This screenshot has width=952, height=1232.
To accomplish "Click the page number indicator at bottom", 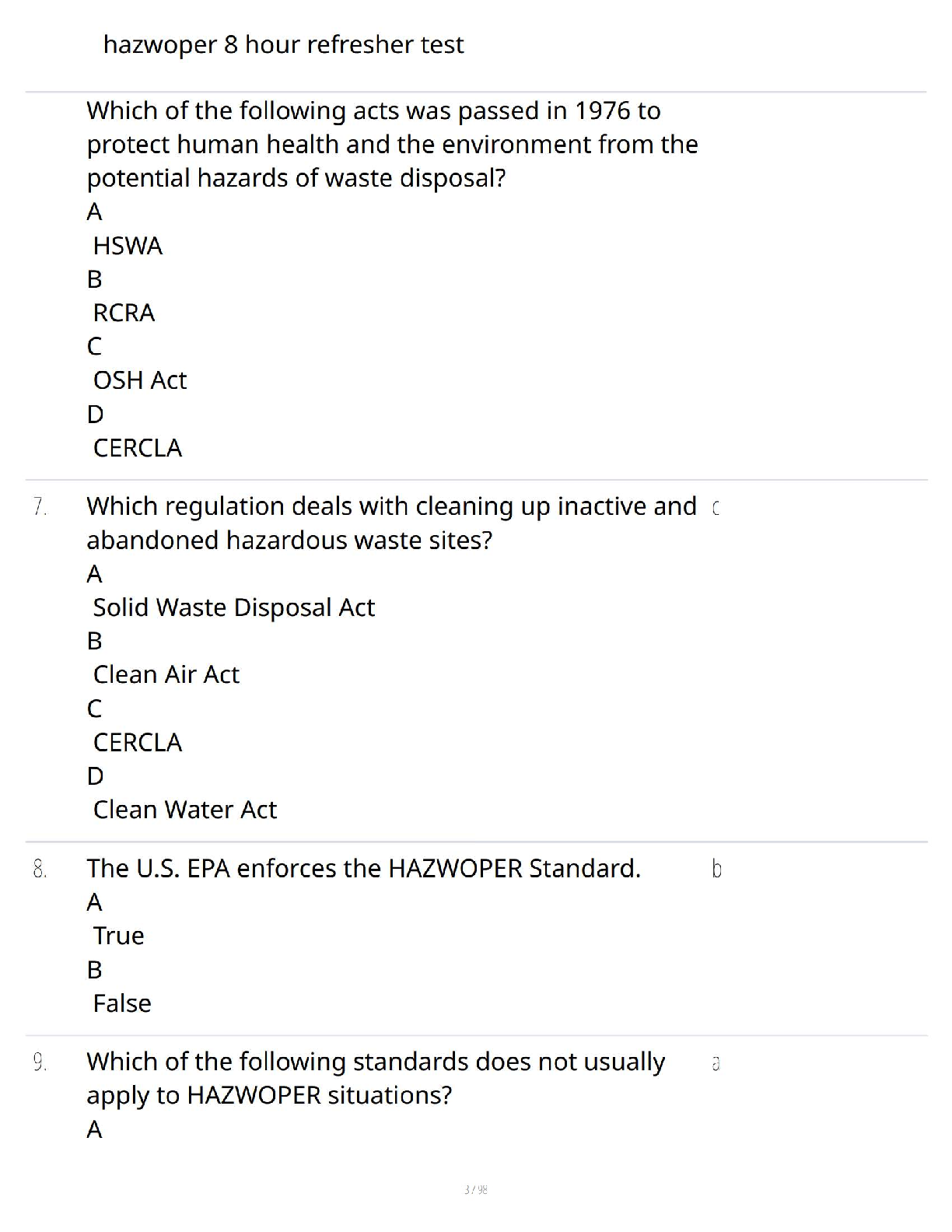I will pos(475,1189).
